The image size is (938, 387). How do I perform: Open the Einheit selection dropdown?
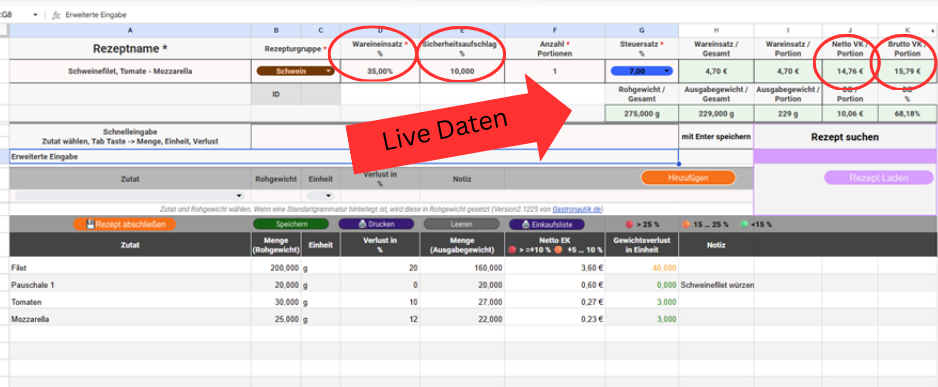click(320, 196)
